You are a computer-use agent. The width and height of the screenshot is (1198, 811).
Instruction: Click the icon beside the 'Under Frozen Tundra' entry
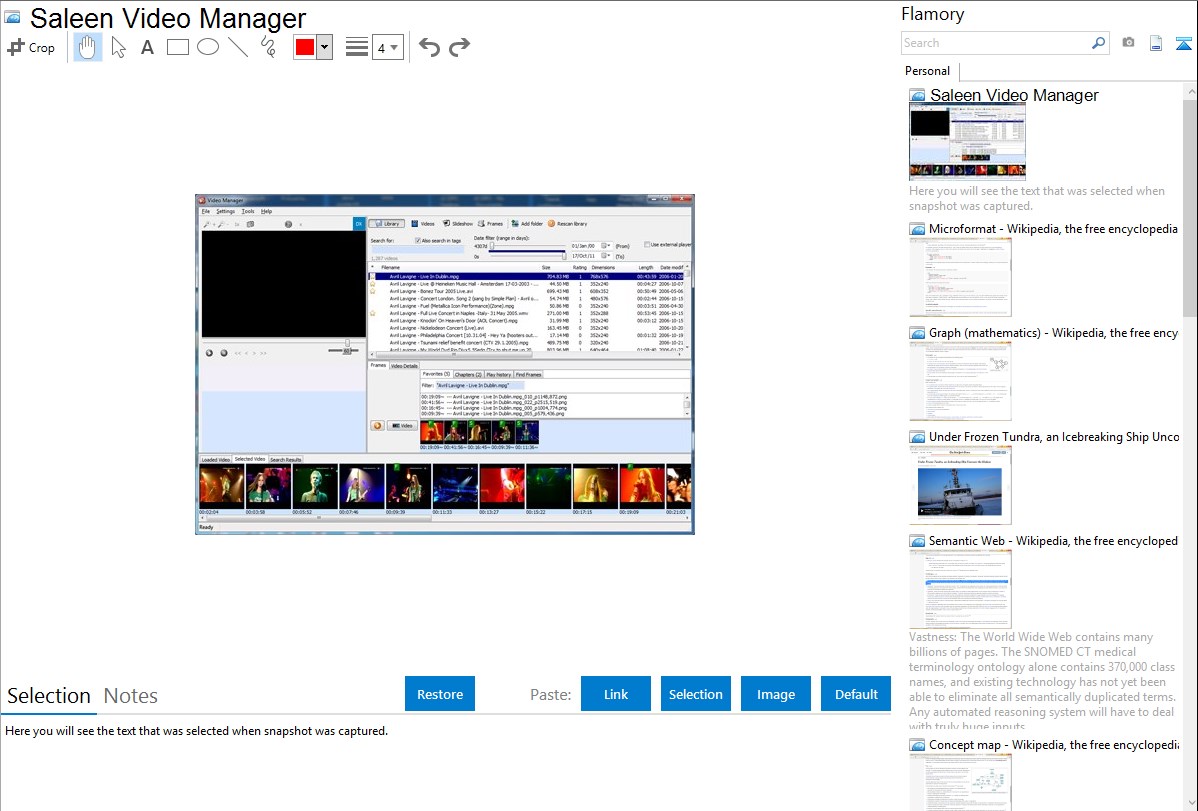(x=917, y=436)
